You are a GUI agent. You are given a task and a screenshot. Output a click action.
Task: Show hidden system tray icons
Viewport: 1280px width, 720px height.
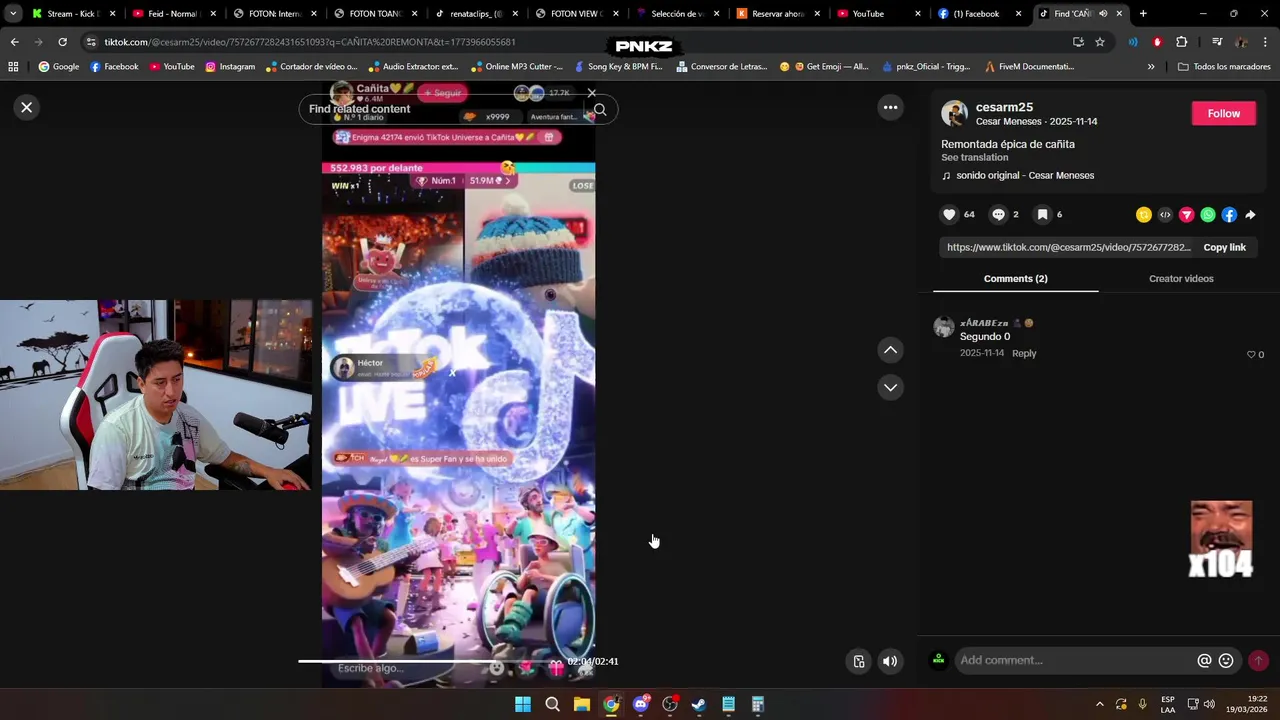1100,704
